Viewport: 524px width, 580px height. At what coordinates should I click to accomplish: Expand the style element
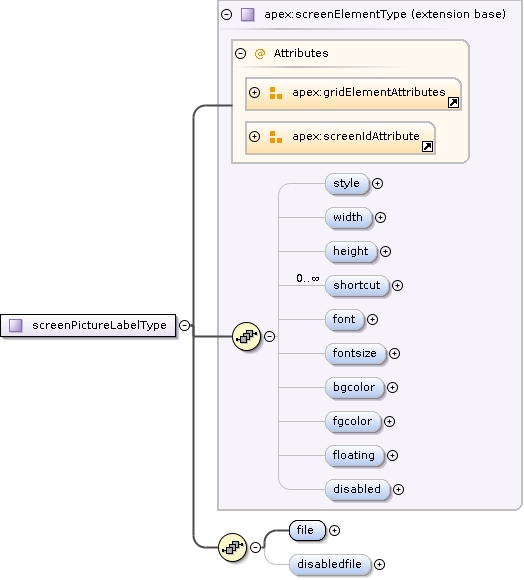[x=378, y=183]
